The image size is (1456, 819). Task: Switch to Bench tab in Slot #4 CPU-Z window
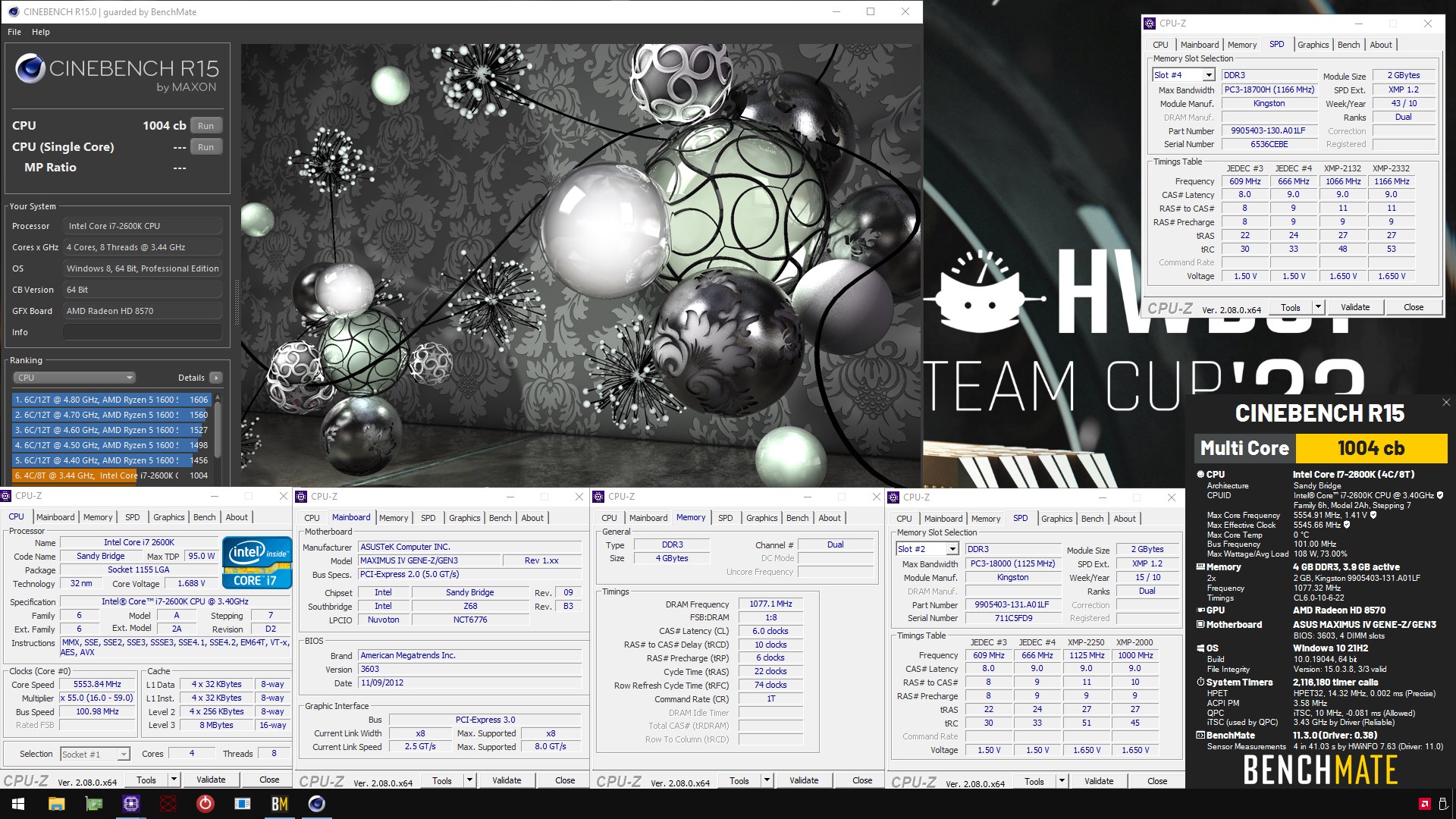click(x=1348, y=45)
